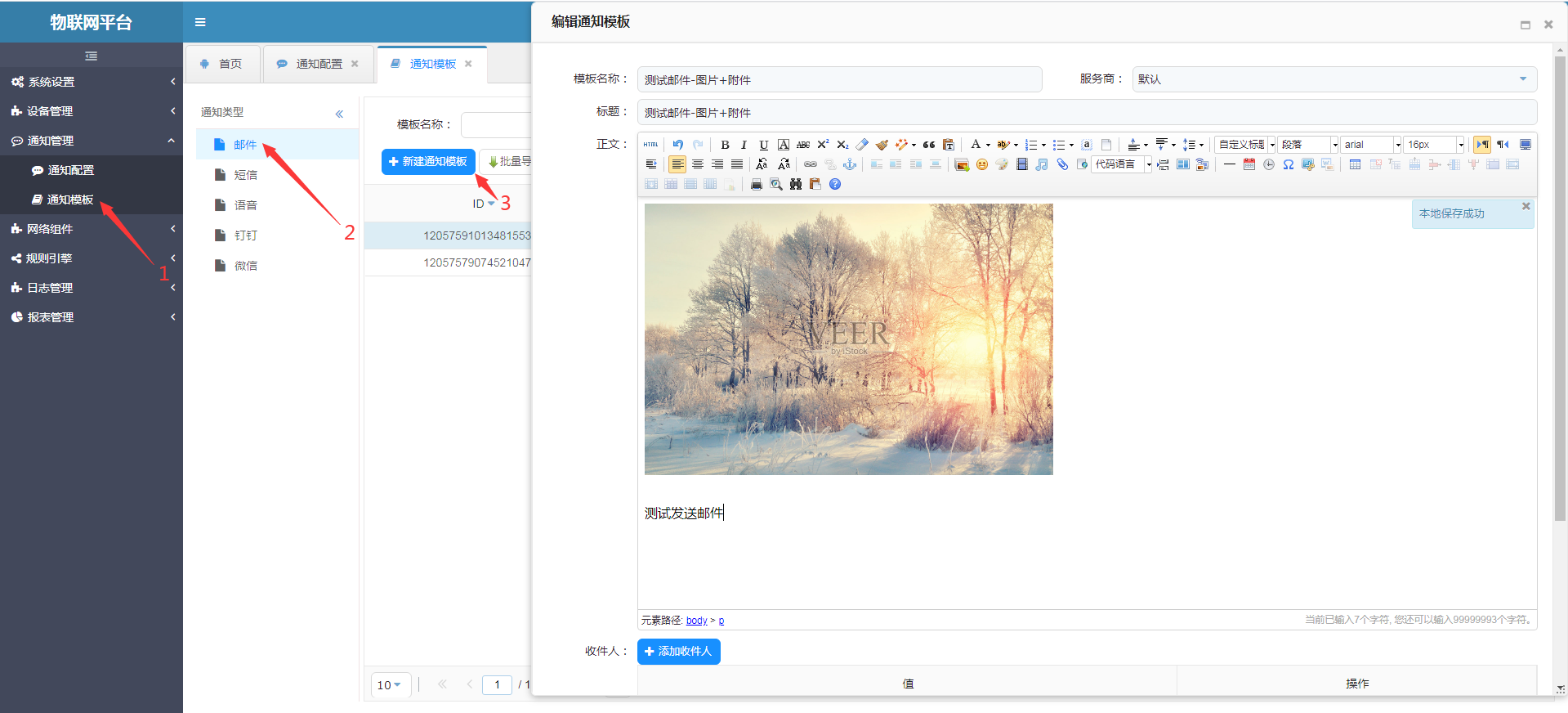This screenshot has width=1568, height=713.
Task: Toggle bold formatting in editor
Action: click(x=725, y=145)
